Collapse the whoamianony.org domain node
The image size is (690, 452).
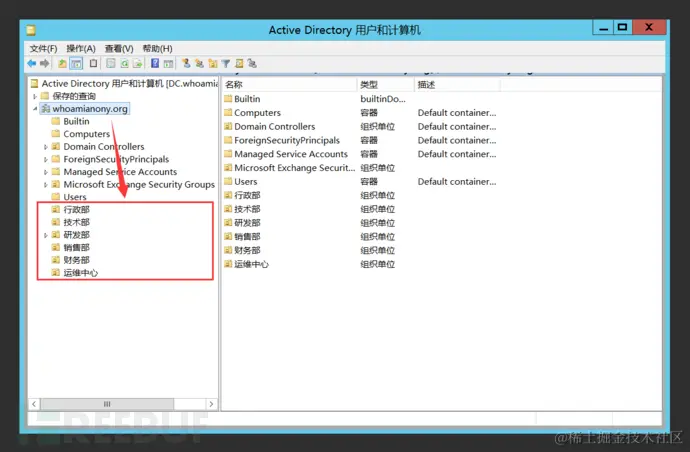tap(35, 109)
